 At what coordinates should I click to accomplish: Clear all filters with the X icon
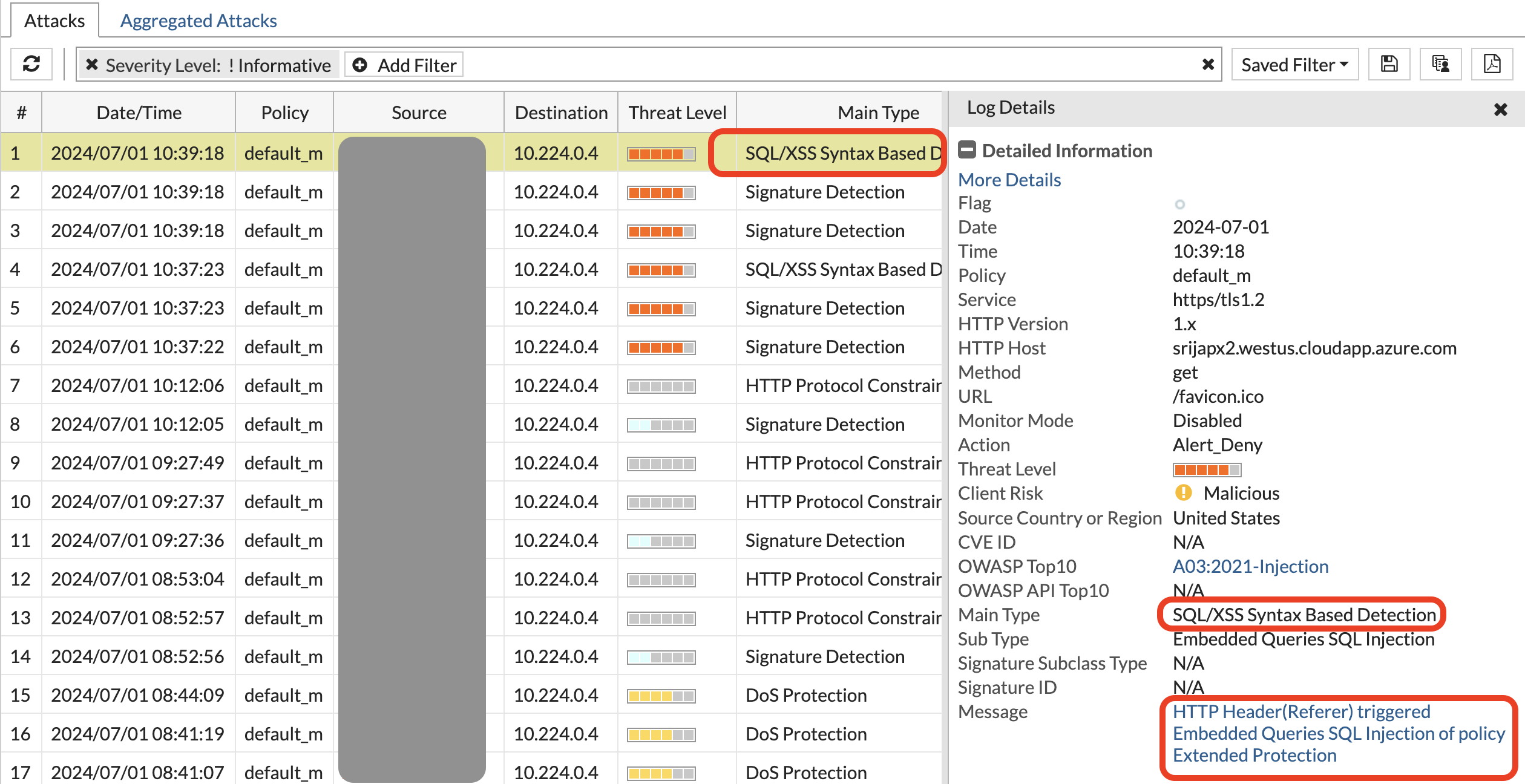point(1208,65)
